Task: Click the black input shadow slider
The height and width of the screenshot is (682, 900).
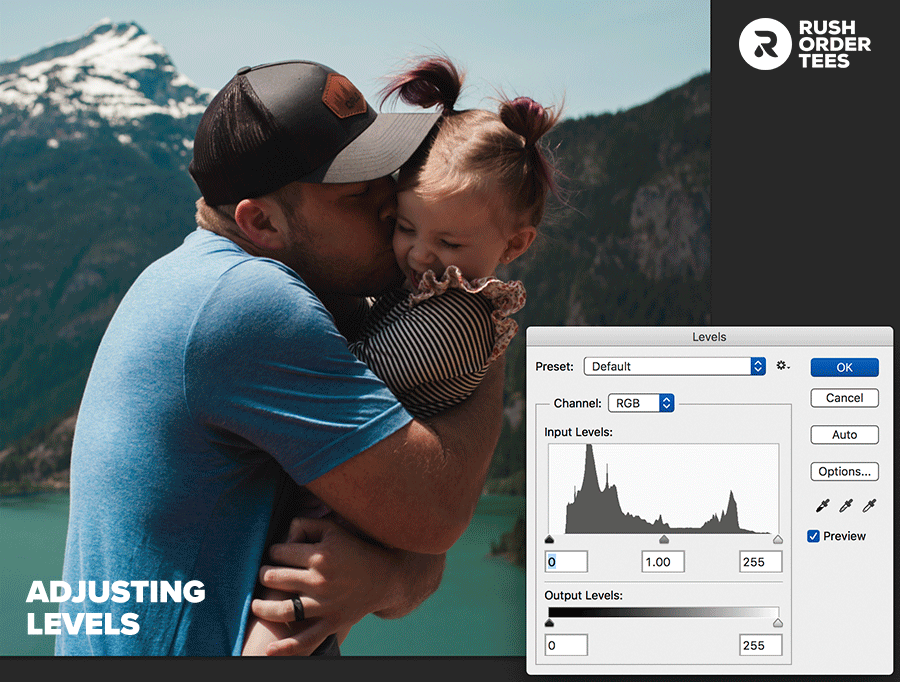Action: (x=549, y=538)
